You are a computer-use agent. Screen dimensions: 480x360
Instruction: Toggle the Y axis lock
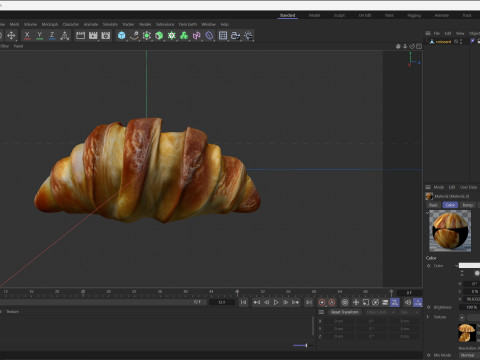point(40,35)
